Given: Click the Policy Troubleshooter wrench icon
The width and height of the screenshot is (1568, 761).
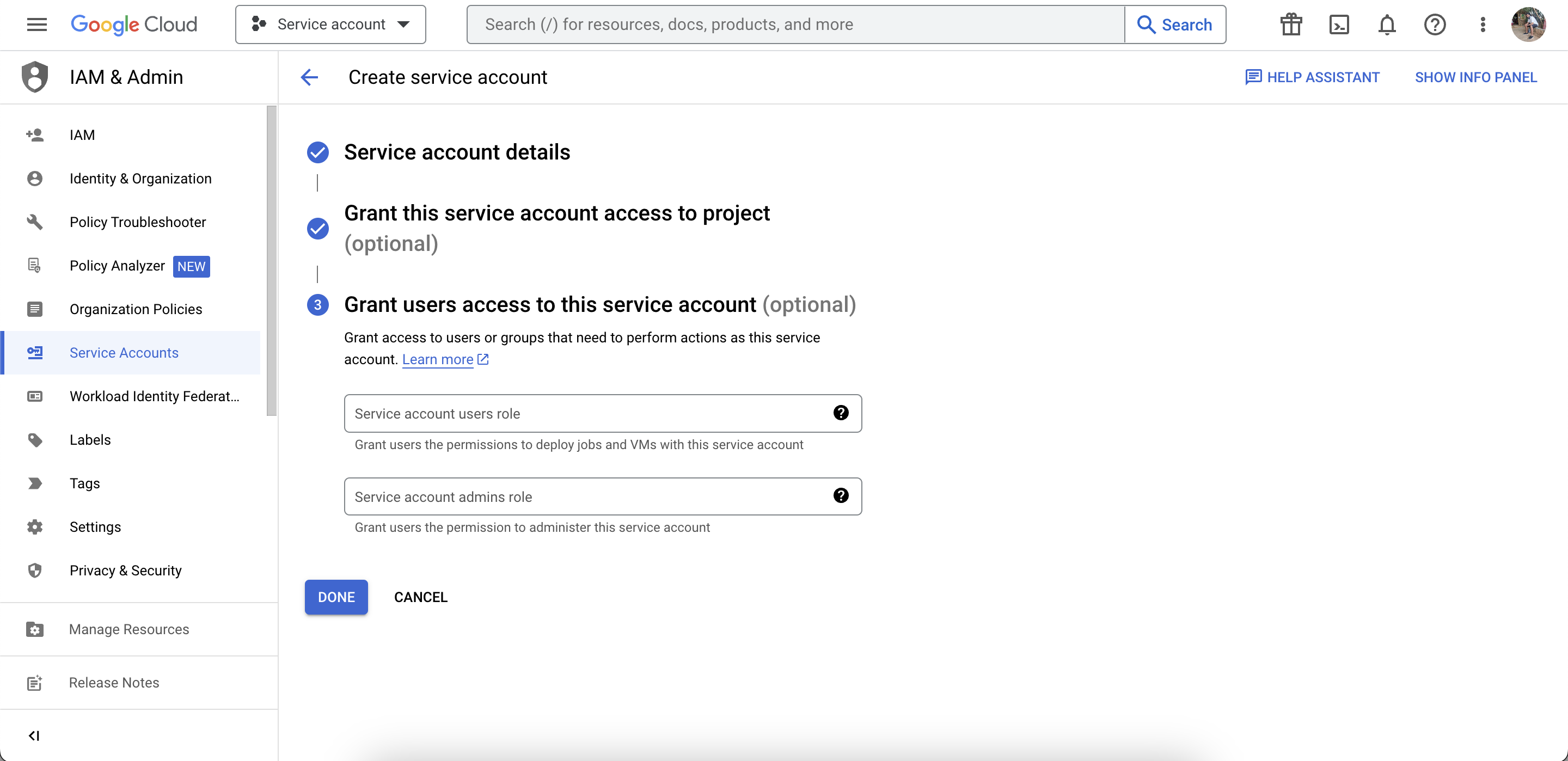Looking at the screenshot, I should coord(35,222).
